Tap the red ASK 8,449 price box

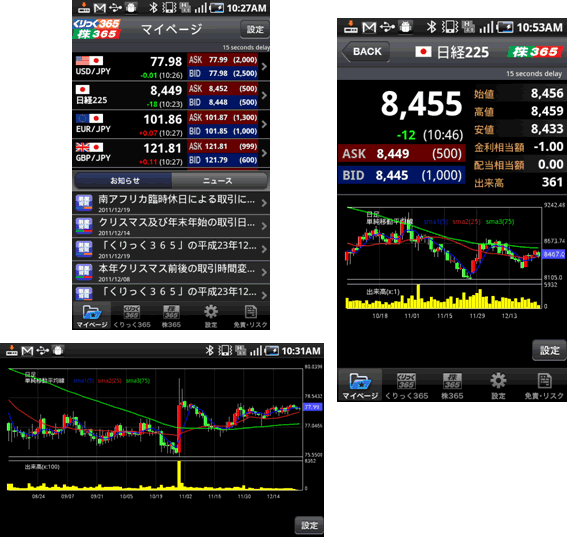pyautogui.click(x=401, y=154)
